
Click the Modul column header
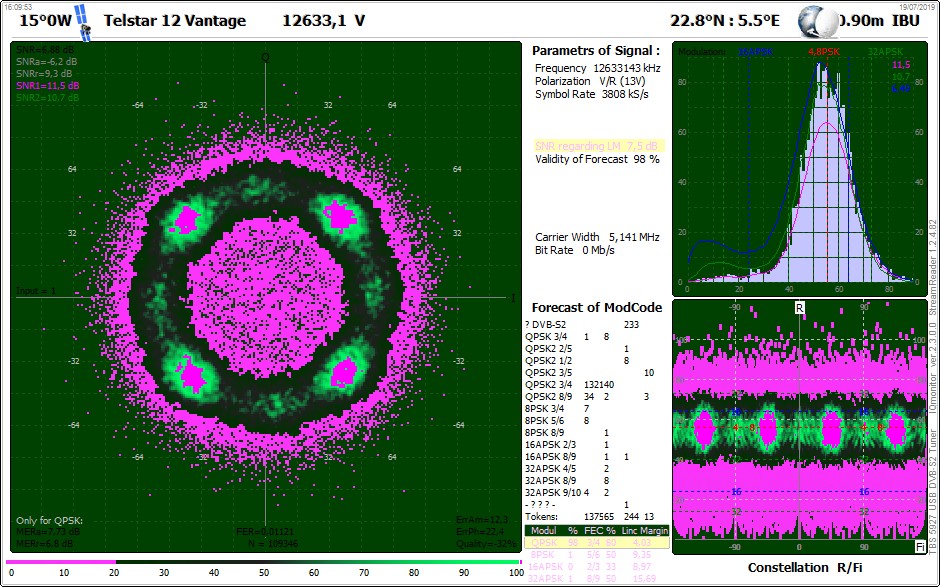pyautogui.click(x=544, y=531)
